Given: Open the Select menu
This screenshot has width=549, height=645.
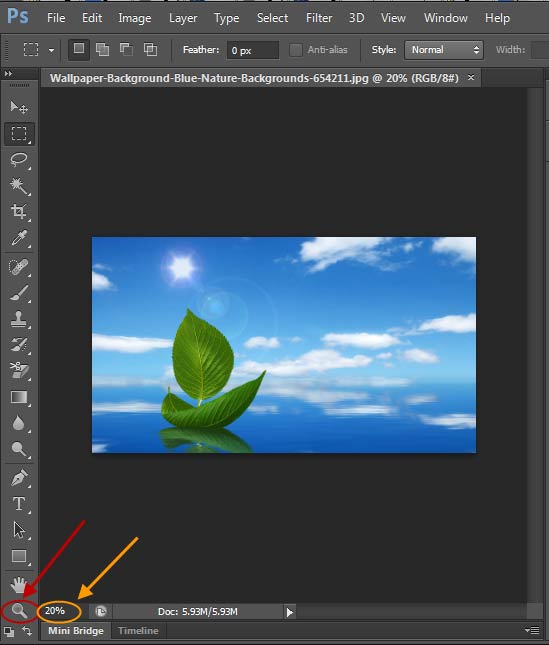Looking at the screenshot, I should (x=272, y=18).
